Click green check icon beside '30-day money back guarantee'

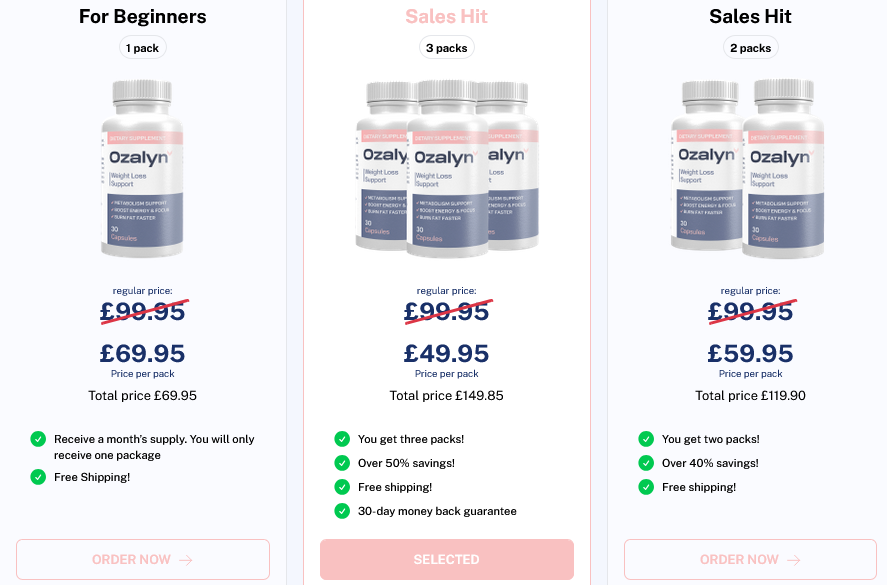tap(342, 511)
